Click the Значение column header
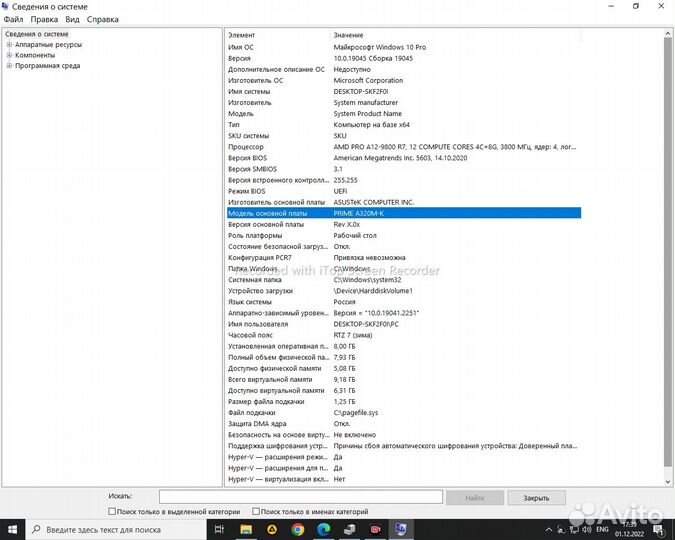The image size is (675, 540). pos(455,35)
